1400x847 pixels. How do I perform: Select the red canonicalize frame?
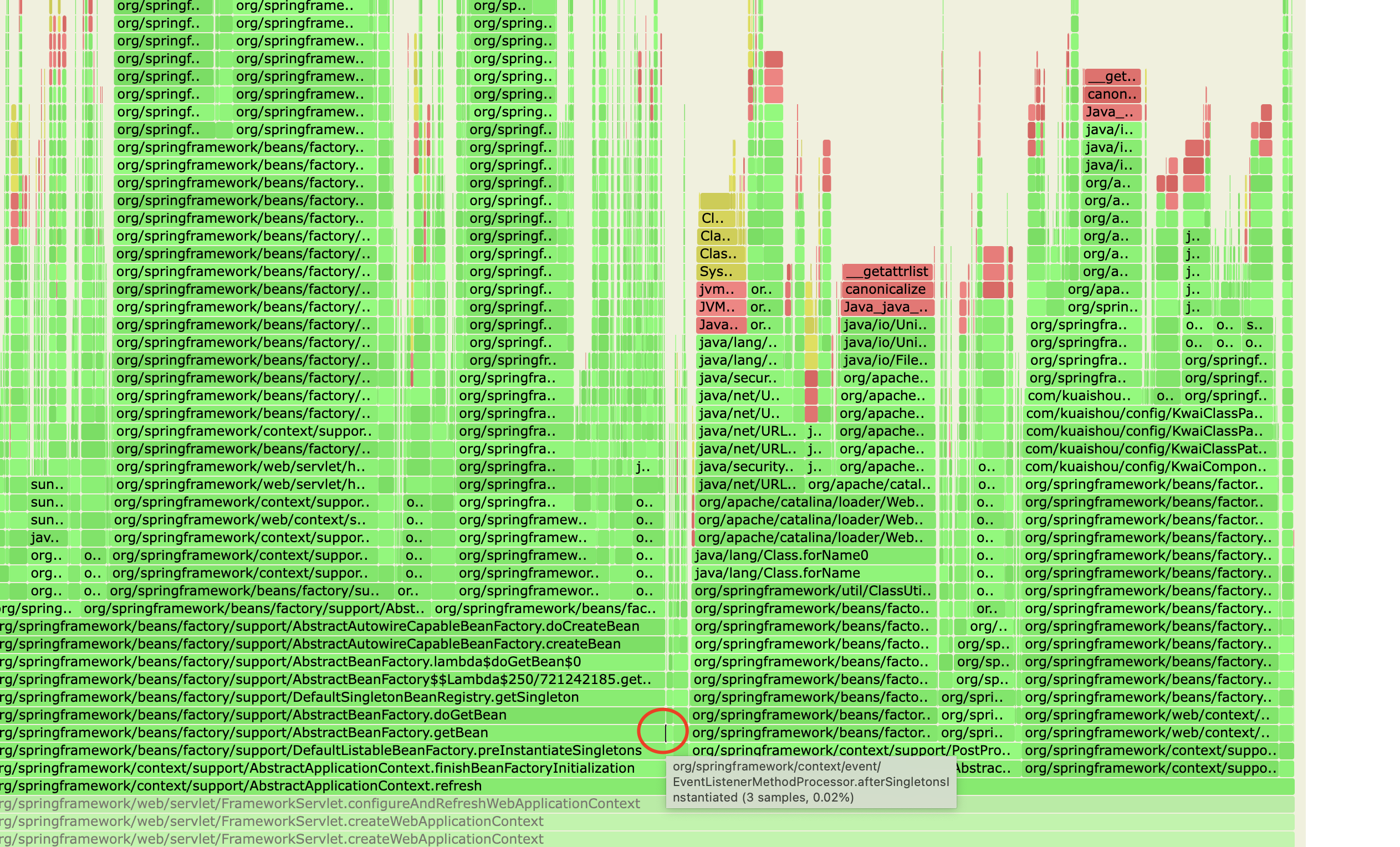tap(886, 289)
